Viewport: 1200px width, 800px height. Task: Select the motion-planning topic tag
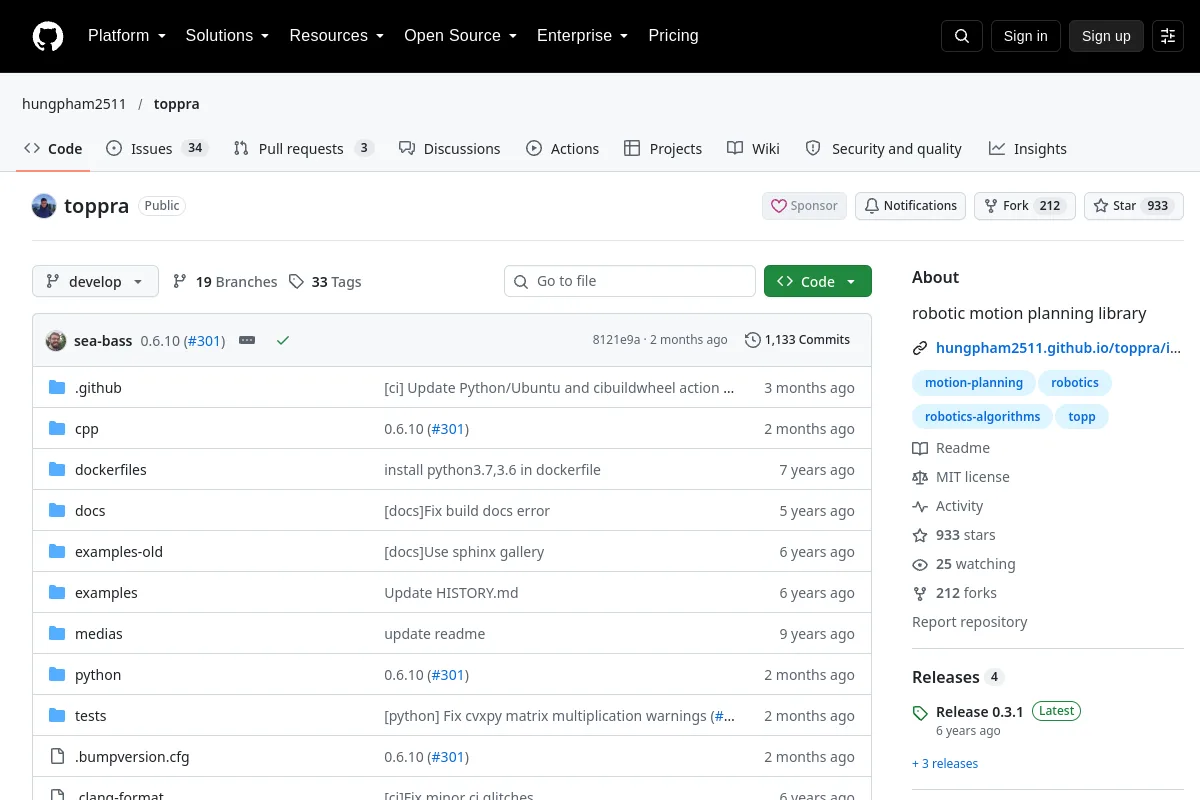974,383
